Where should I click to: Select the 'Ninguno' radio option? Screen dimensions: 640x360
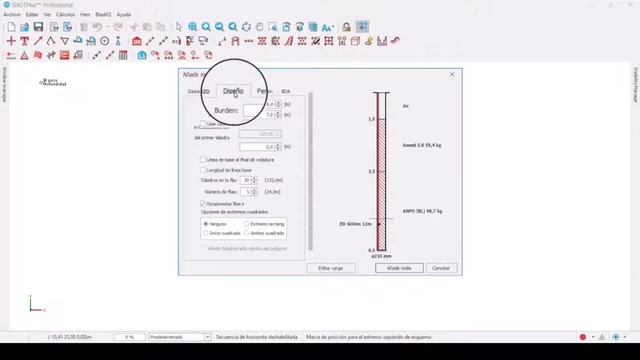(206, 224)
